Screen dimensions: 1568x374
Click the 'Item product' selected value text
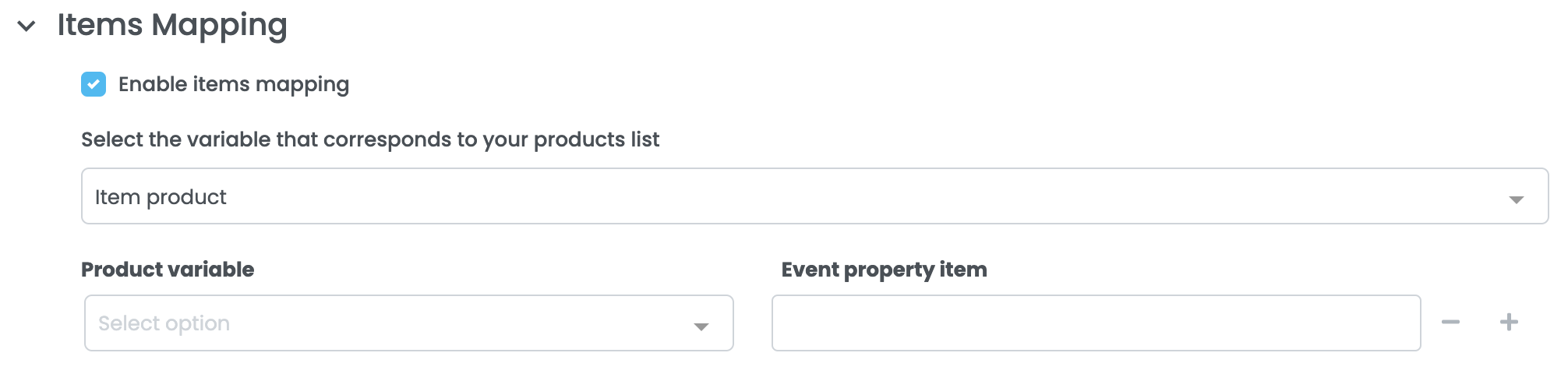(161, 197)
